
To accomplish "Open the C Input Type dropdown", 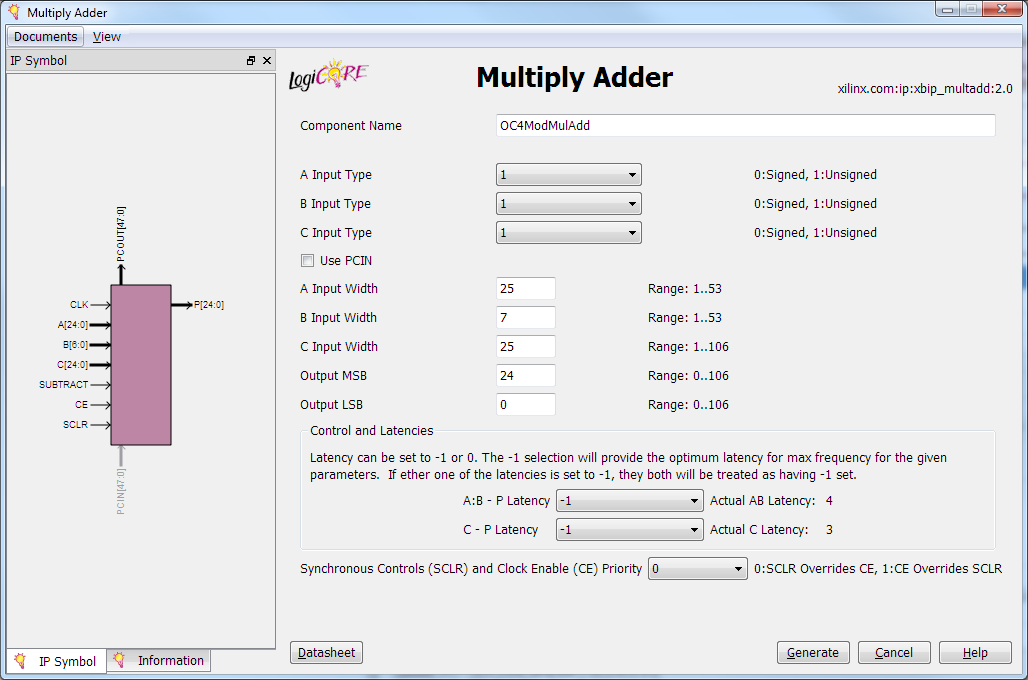I will point(568,232).
